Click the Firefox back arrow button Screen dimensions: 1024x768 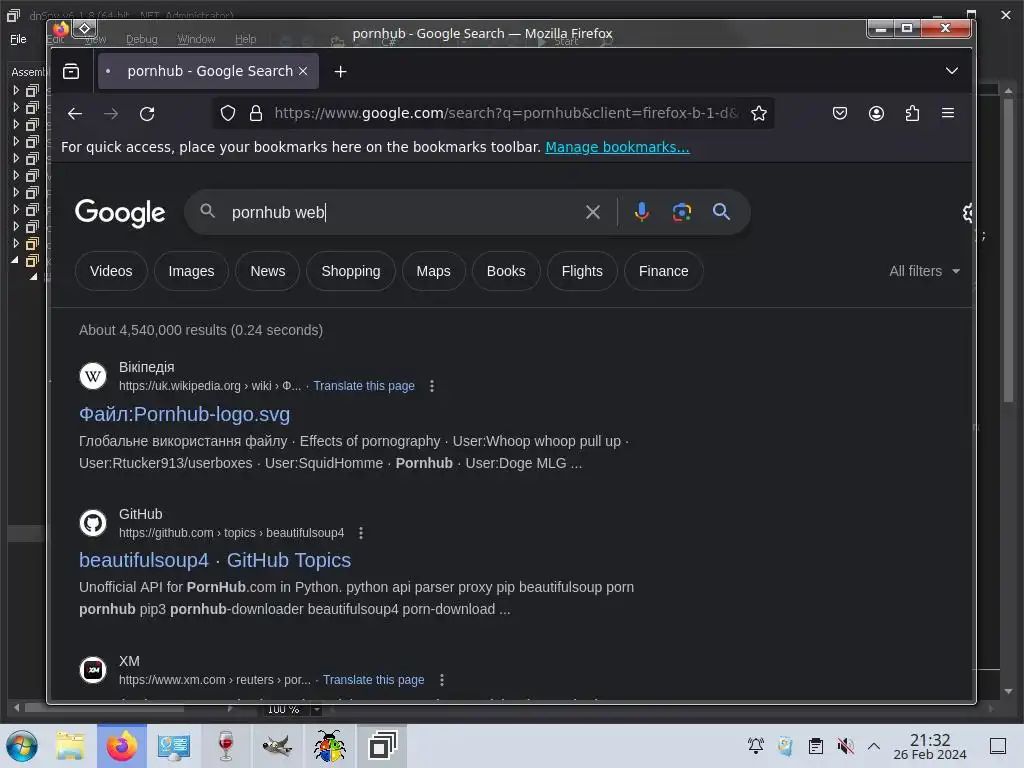[x=75, y=114]
